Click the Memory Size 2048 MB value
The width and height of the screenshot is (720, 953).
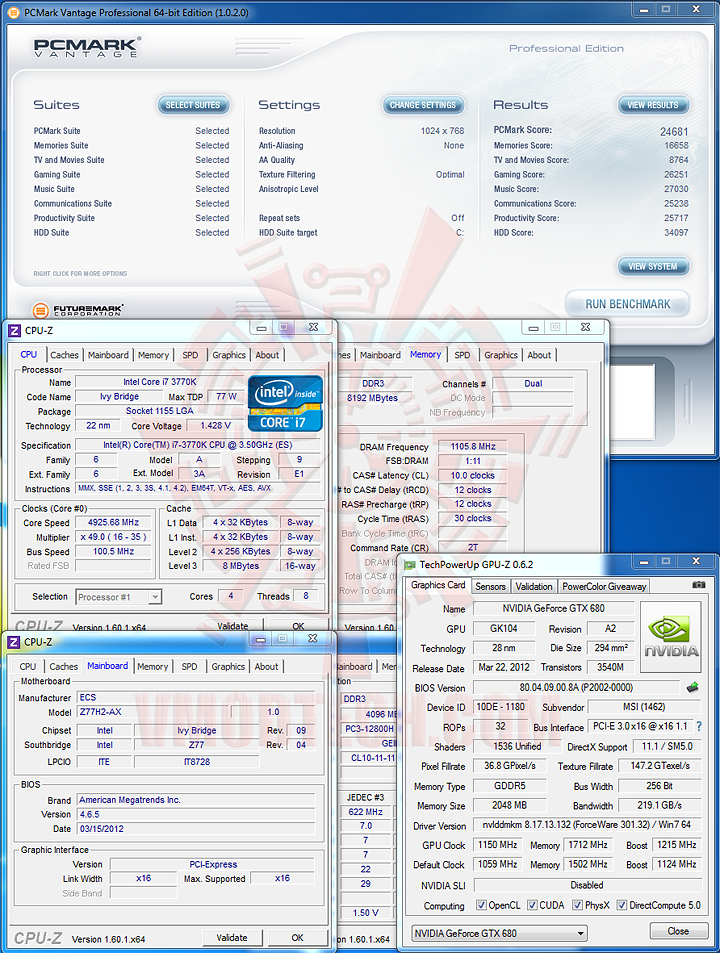pyautogui.click(x=509, y=805)
